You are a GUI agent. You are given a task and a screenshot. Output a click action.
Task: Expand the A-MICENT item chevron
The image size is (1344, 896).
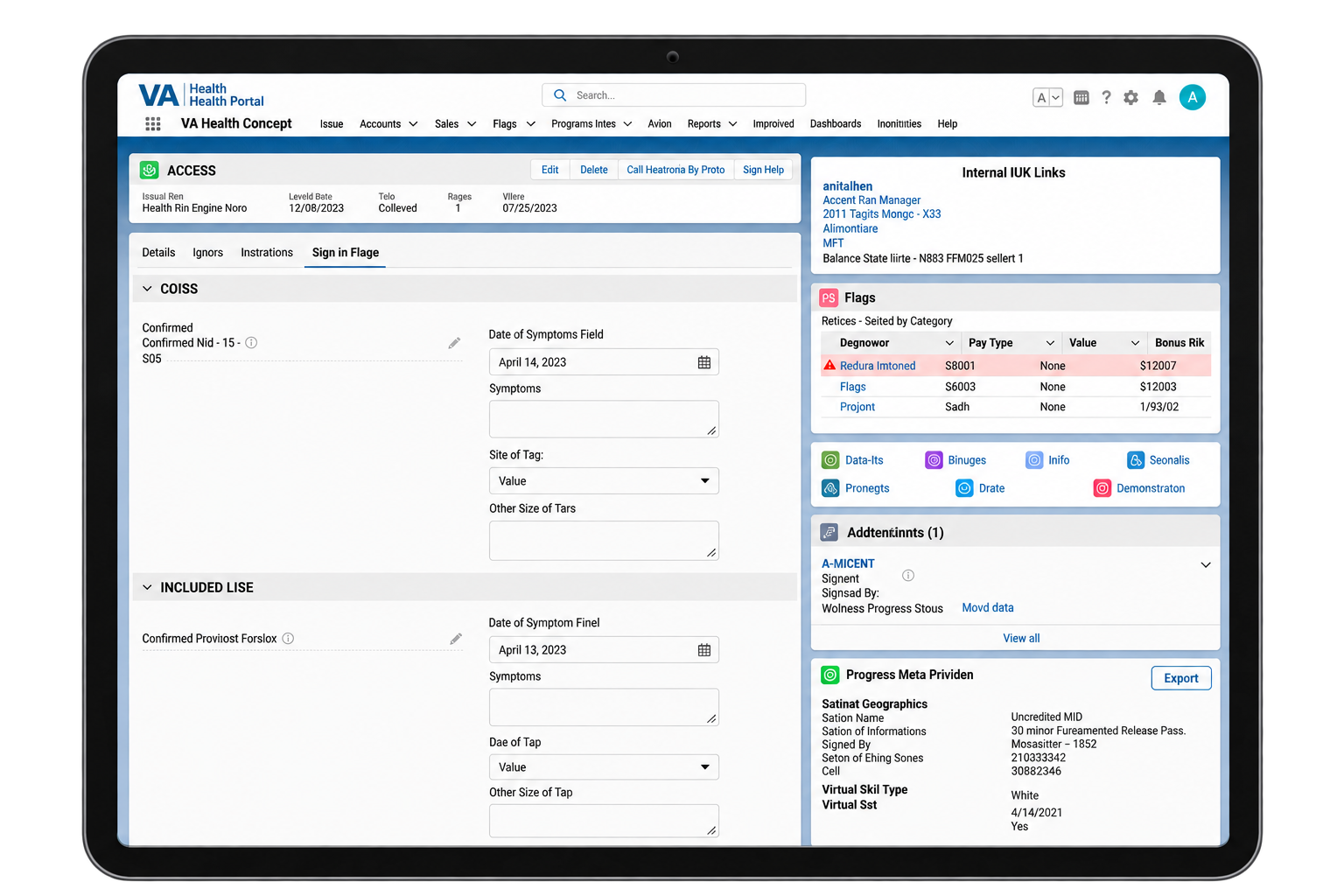[x=1206, y=564]
